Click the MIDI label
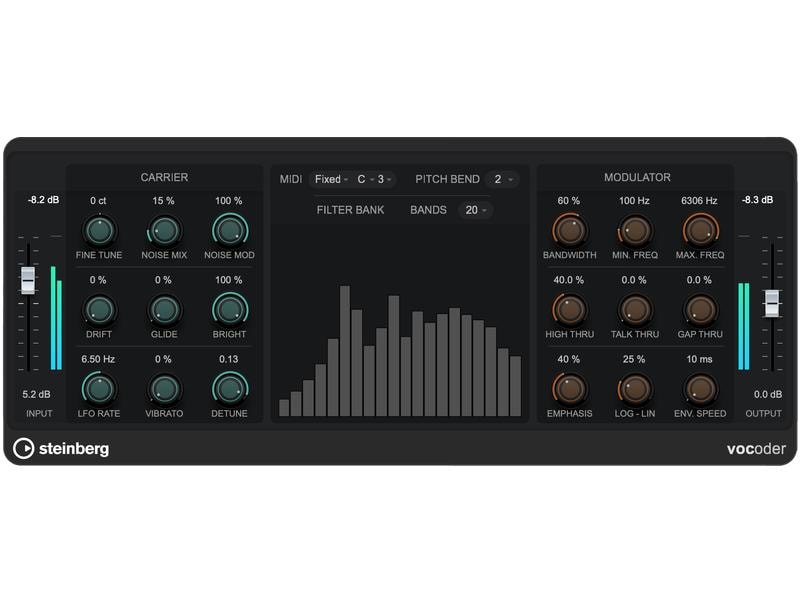Image resolution: width=800 pixels, height=600 pixels. point(291,179)
